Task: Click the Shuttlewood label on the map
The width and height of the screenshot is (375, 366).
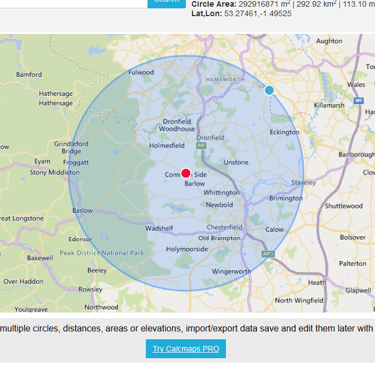Action: (x=344, y=206)
